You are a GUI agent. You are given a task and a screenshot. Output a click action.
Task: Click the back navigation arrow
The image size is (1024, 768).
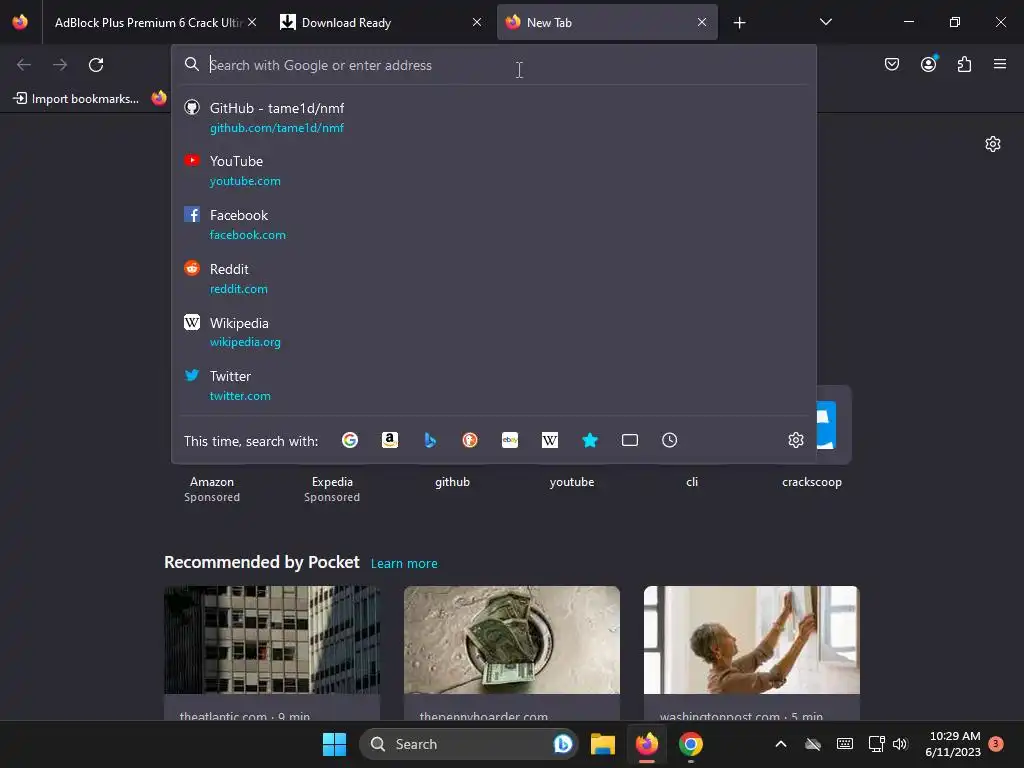coord(24,65)
